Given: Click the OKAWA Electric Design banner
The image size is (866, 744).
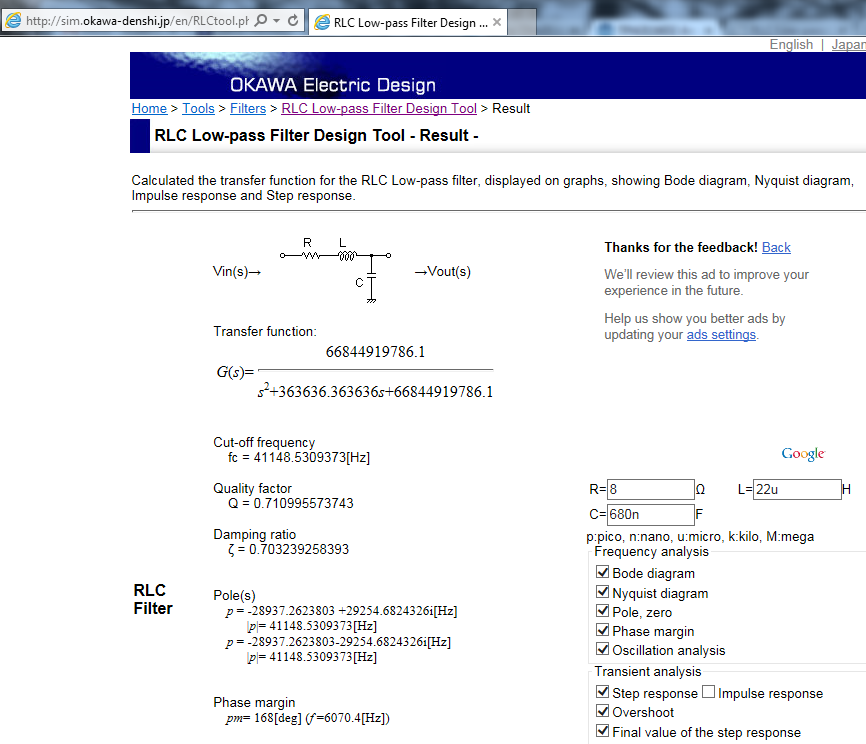Looking at the screenshot, I should click(x=498, y=76).
